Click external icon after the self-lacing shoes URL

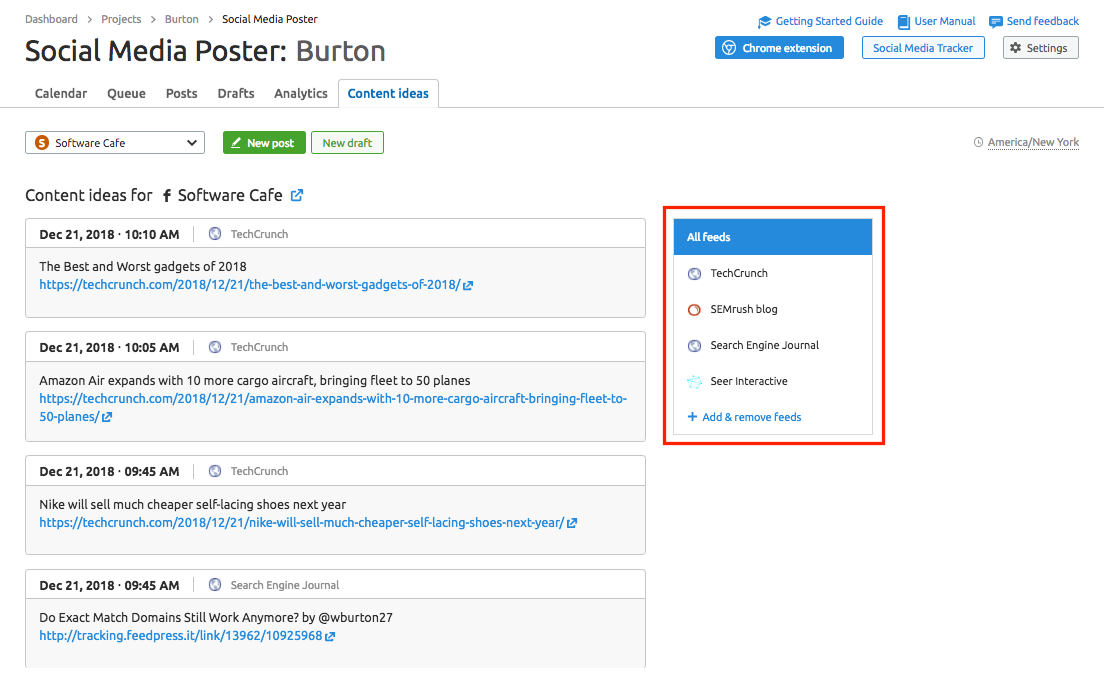coord(572,523)
